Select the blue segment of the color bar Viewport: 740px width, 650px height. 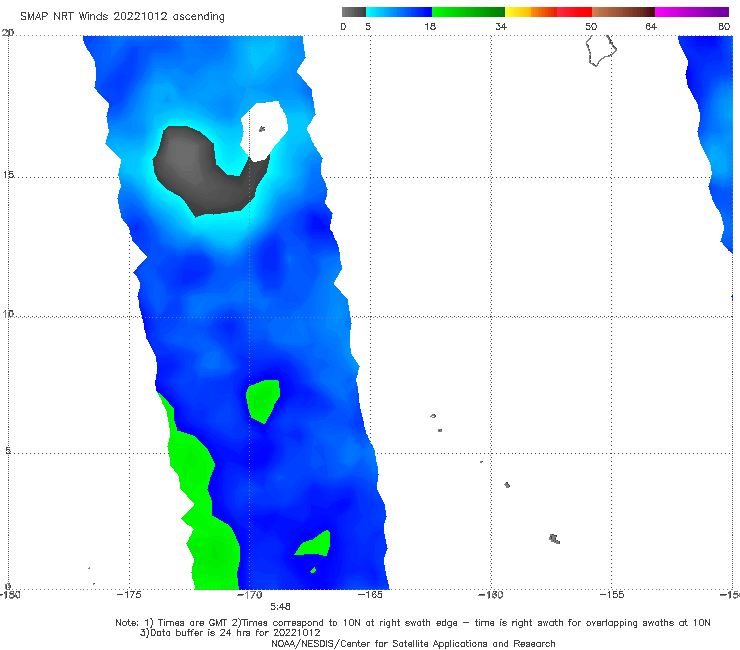coord(399,12)
